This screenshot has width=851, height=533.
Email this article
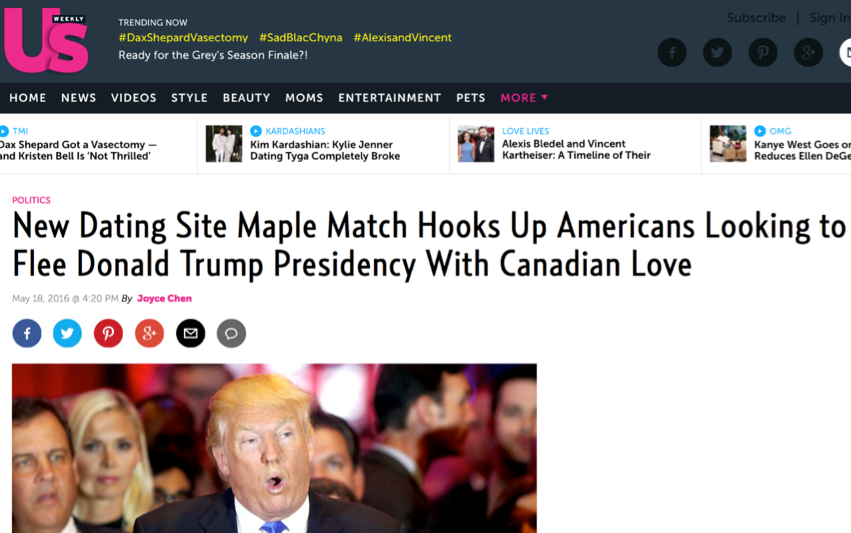190,333
